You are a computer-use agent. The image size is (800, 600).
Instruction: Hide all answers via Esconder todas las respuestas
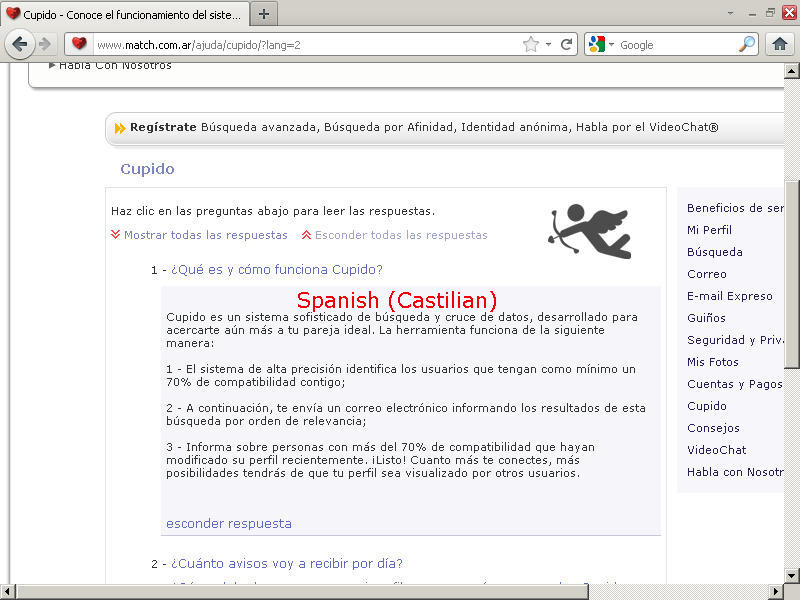401,235
